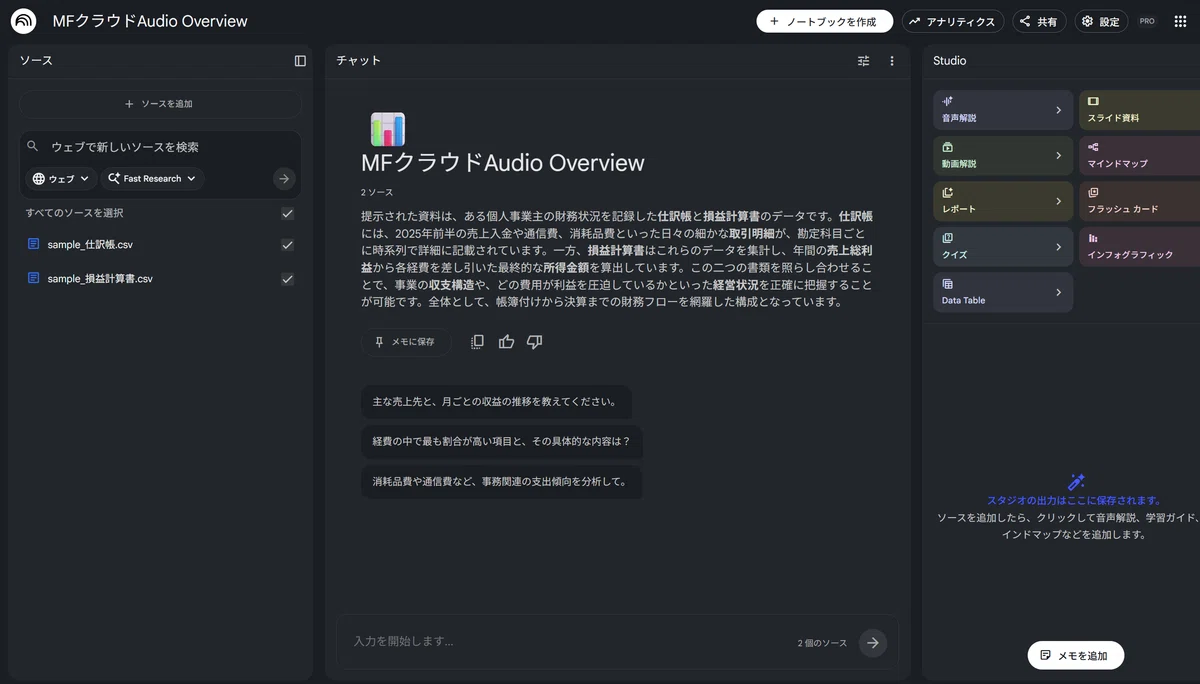Expand Data Table options chevron

(1059, 293)
